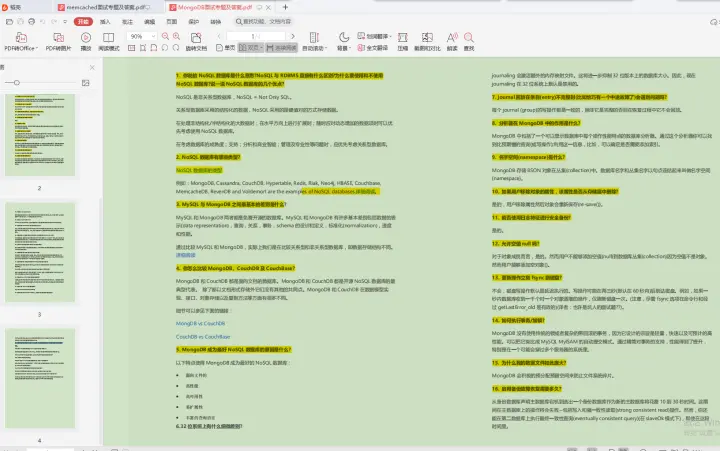
Task: Select the 开始 ribbon tab
Action: 83,22
